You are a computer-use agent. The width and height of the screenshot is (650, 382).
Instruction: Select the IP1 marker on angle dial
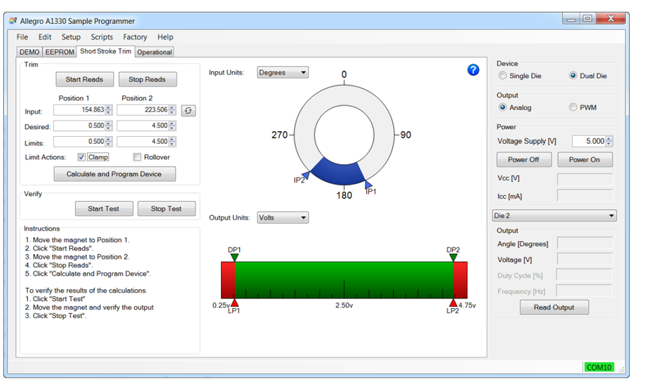click(x=368, y=184)
